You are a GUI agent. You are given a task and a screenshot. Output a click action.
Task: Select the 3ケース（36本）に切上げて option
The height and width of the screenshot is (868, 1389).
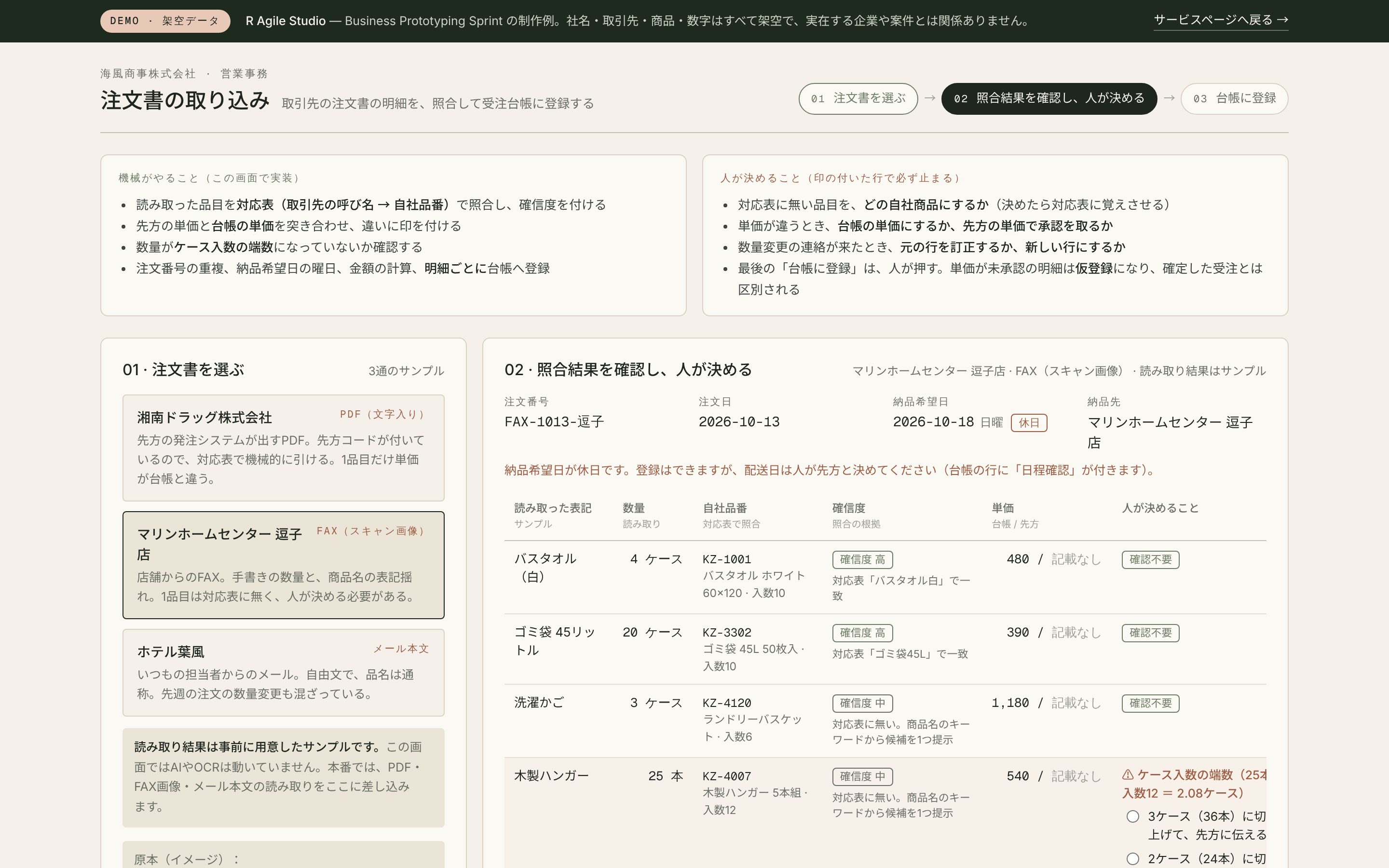point(1132,816)
